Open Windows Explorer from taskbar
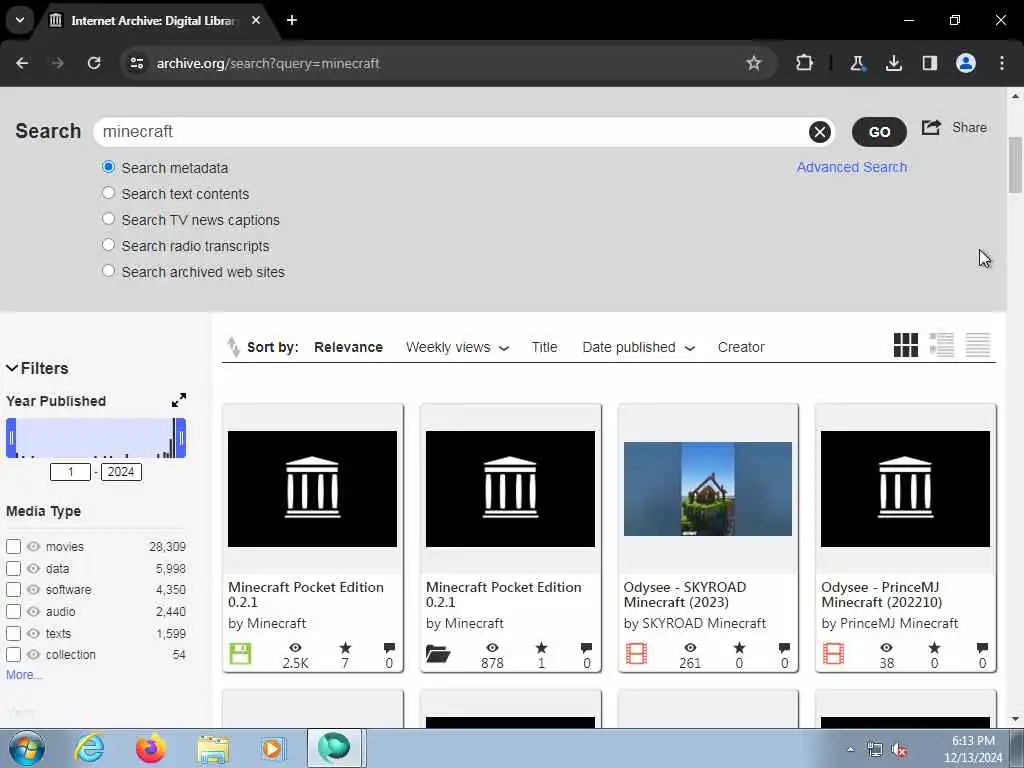This screenshot has width=1024, height=768. [213, 749]
